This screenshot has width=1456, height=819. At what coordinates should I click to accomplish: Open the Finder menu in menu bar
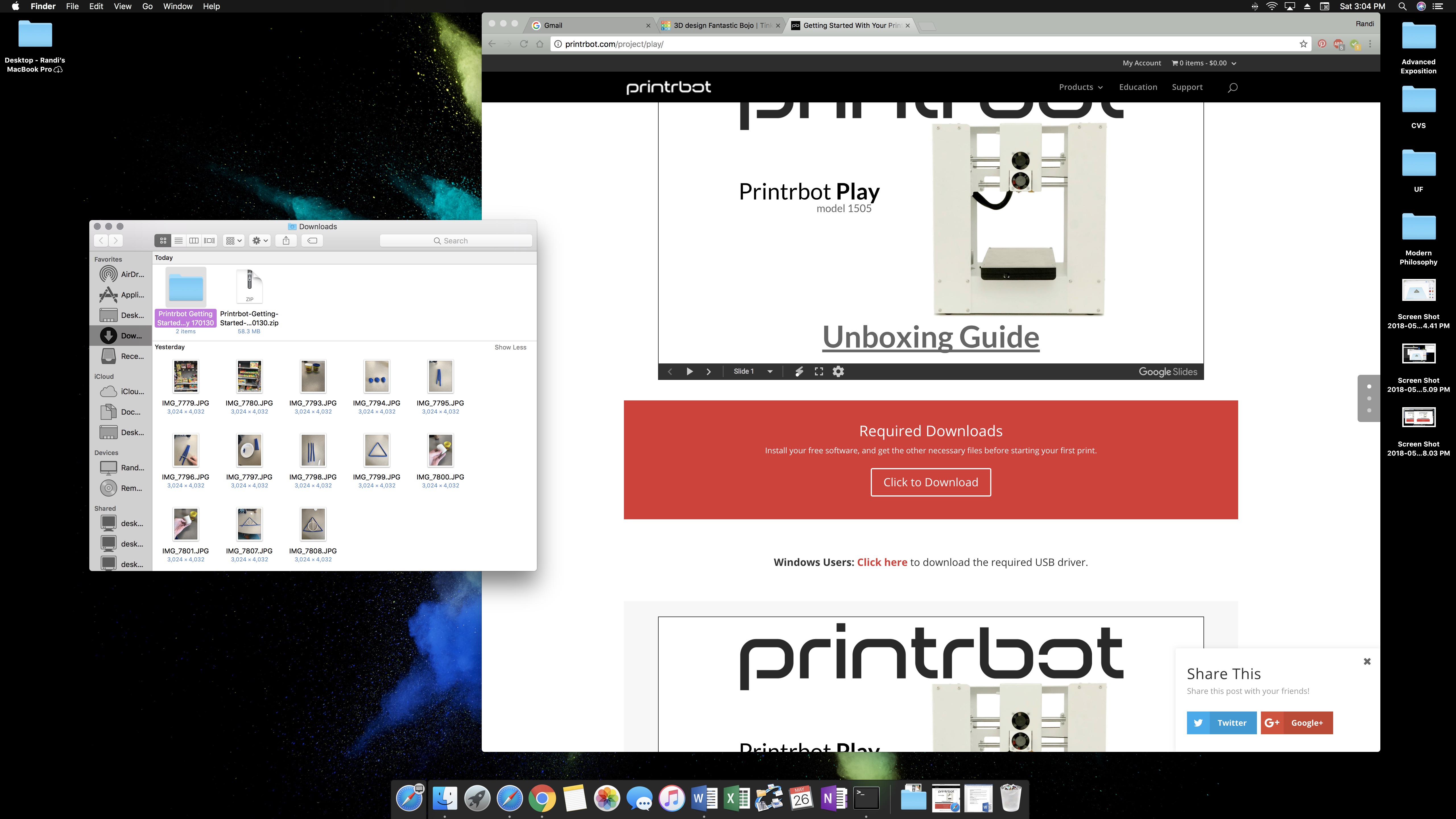43,6
